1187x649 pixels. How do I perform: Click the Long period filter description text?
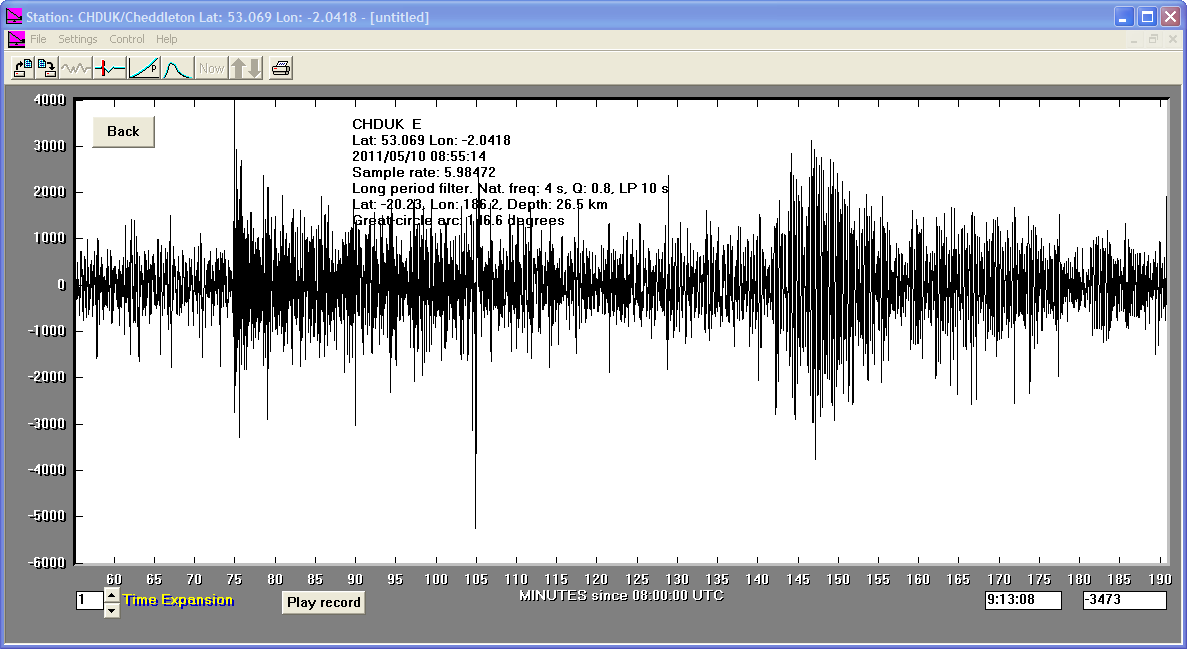[510, 188]
